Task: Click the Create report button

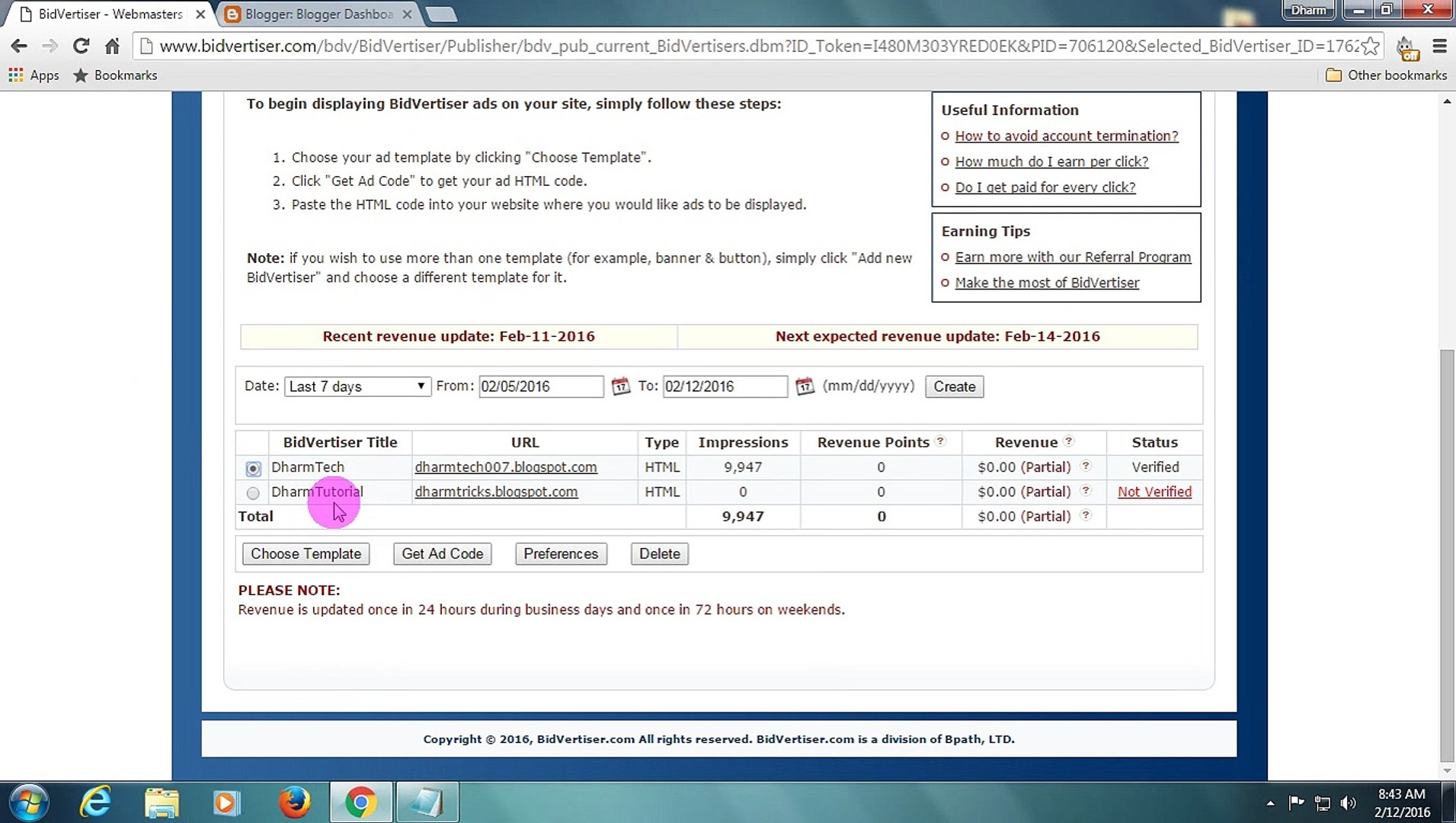Action: click(954, 386)
